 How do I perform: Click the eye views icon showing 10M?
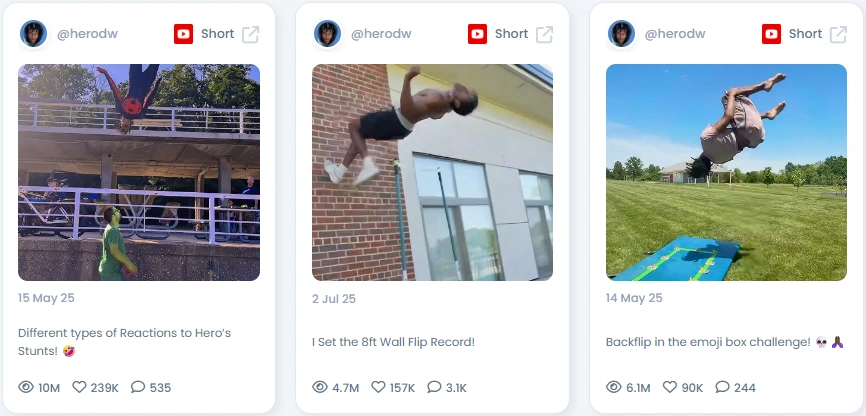[26, 387]
